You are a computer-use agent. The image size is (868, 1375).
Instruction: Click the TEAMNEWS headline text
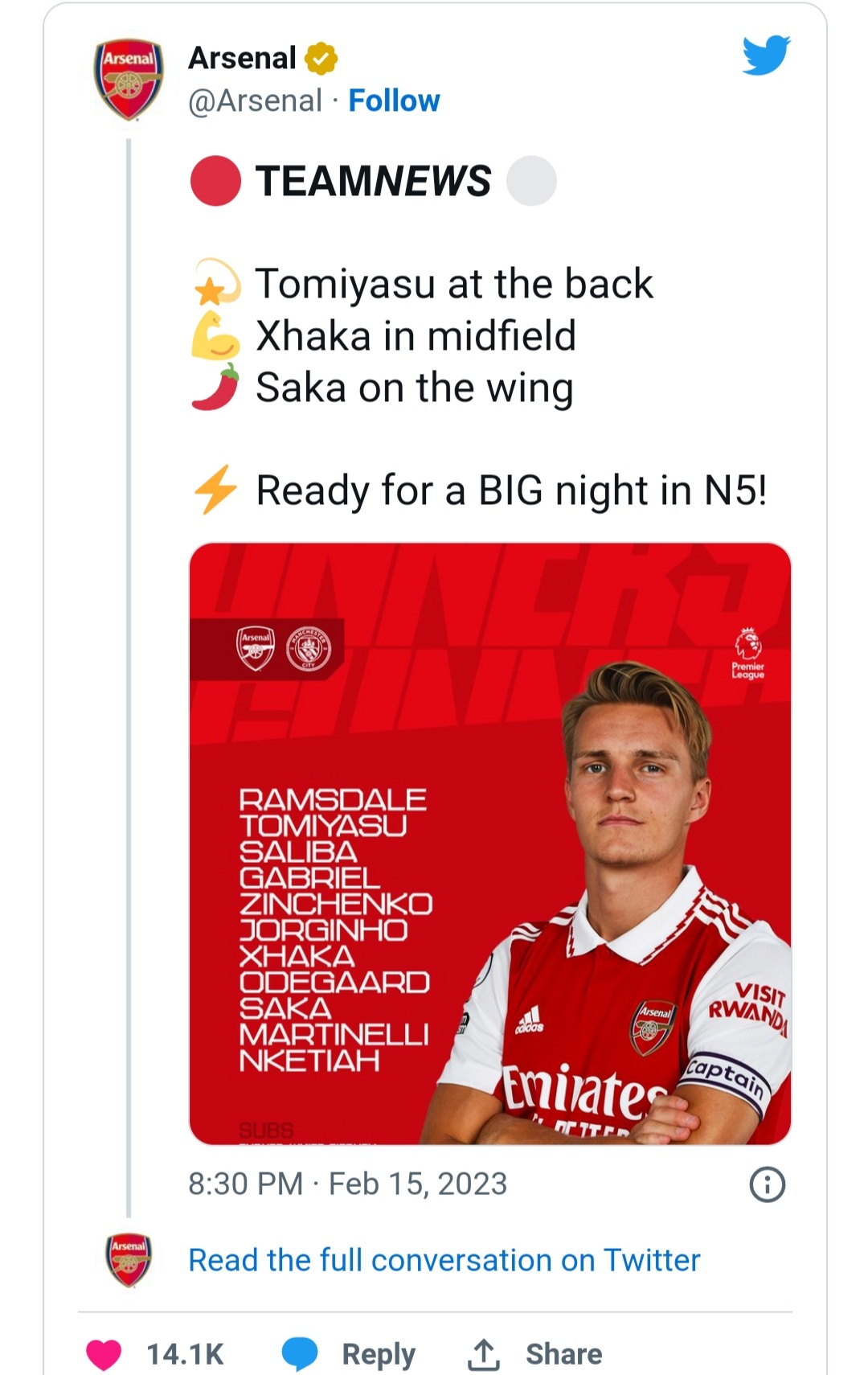click(373, 180)
